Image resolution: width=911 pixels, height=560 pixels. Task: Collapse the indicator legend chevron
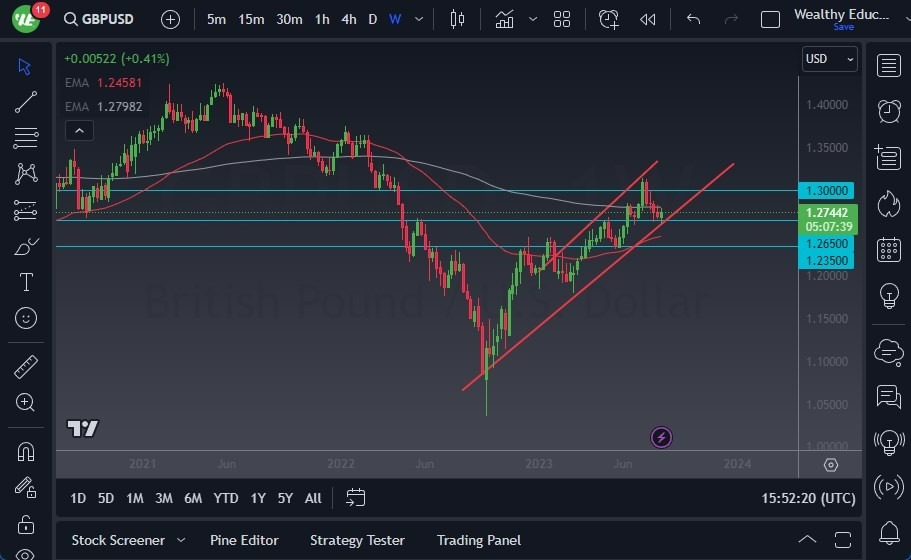click(80, 131)
